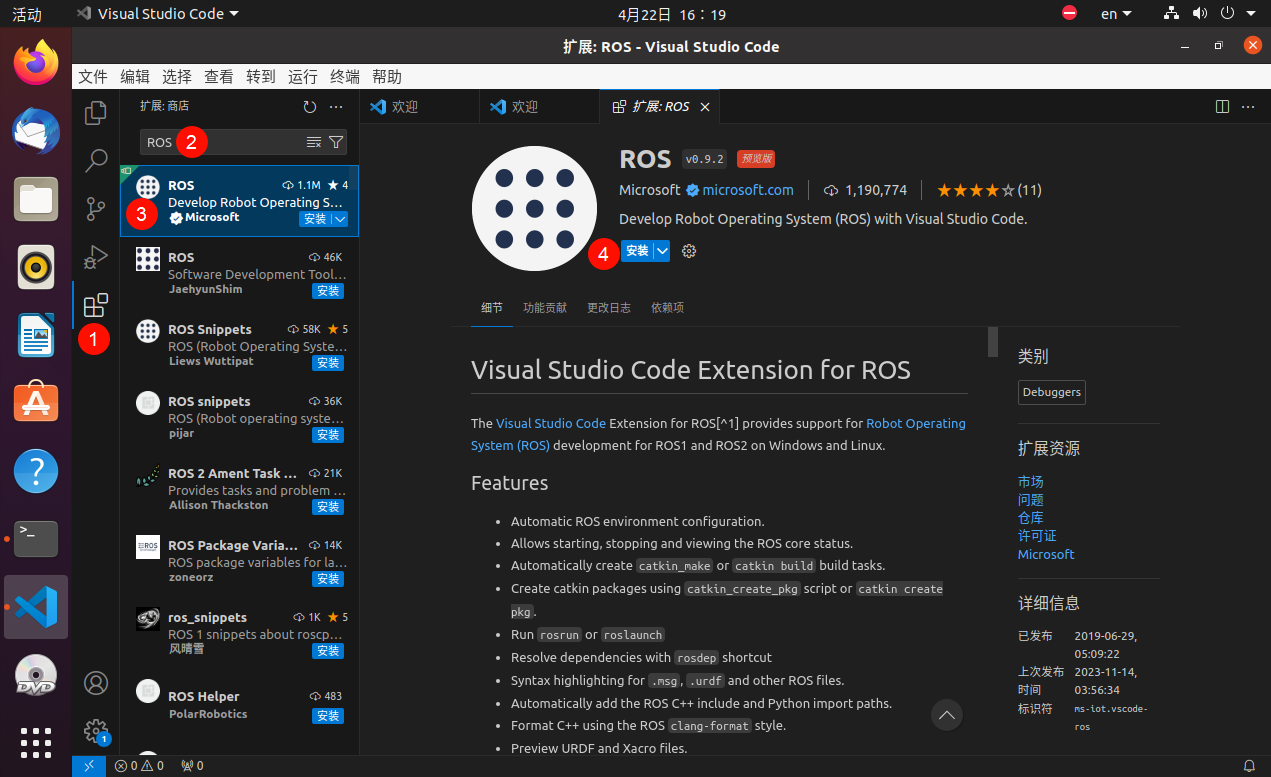Open the 问题 resource link
Viewport: 1271px width, 777px height.
pos(1030,500)
